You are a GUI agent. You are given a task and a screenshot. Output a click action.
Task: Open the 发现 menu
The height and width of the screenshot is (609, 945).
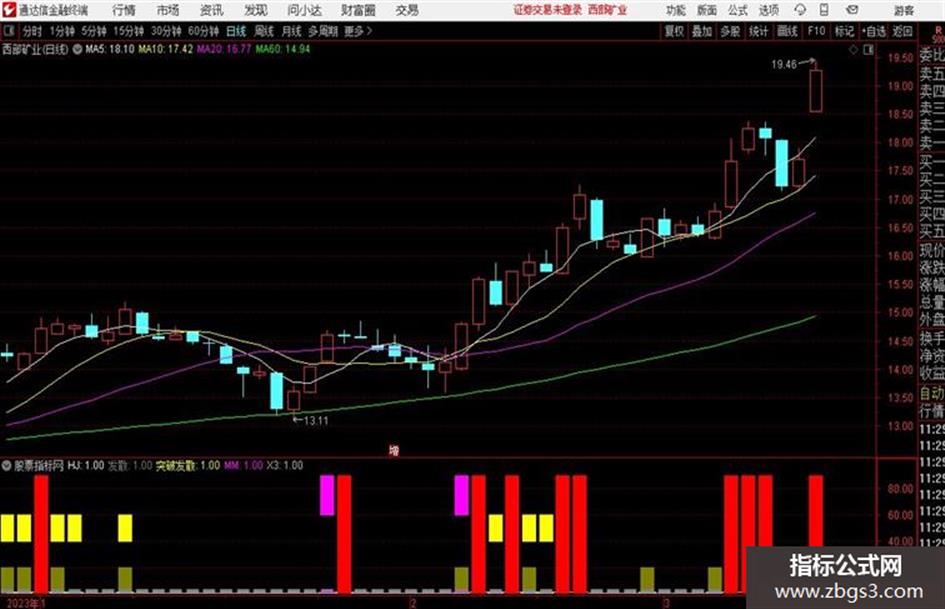point(256,10)
